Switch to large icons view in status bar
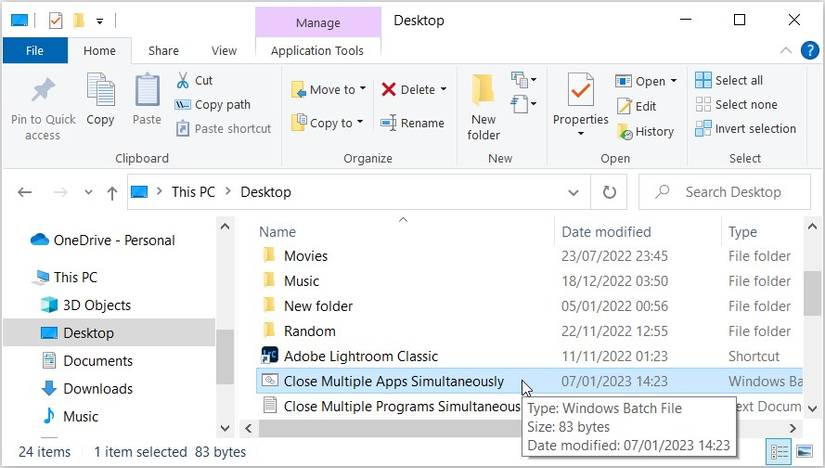This screenshot has height=468, width=825. point(802,452)
